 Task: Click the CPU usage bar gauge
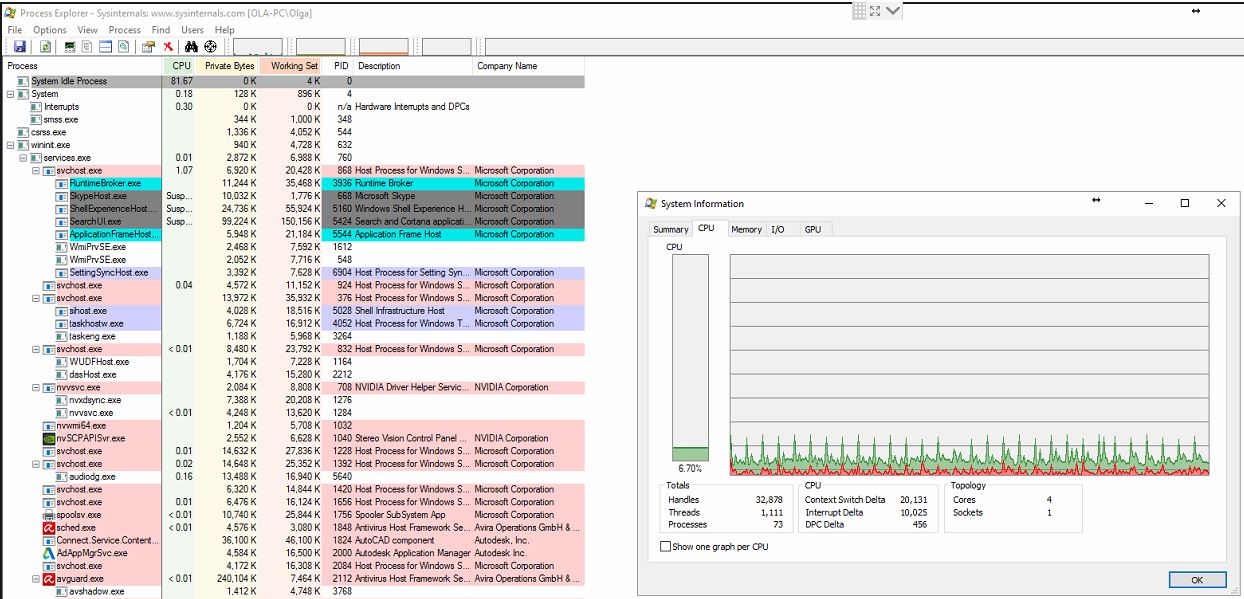click(690, 358)
